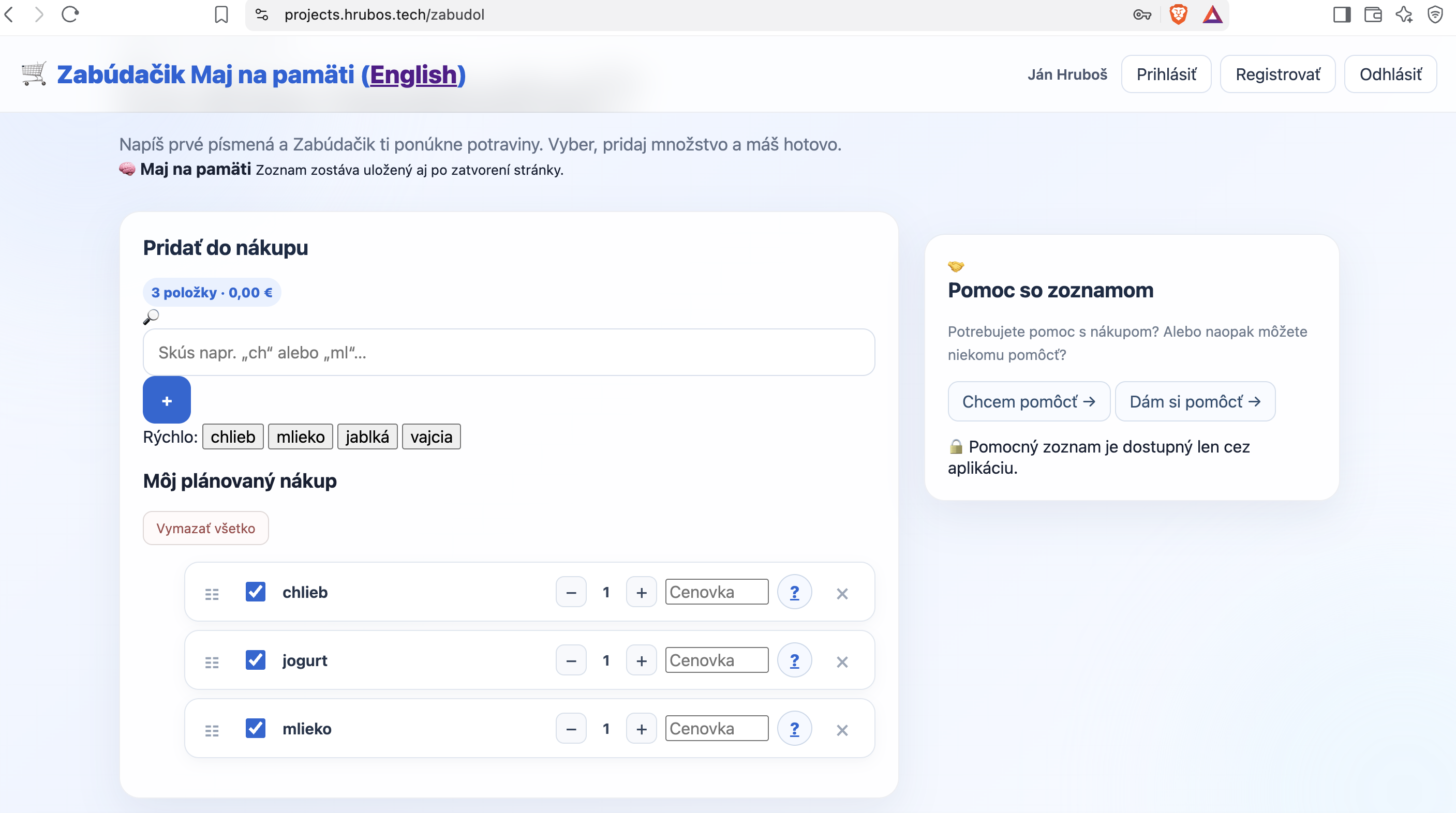Open Brave Rewards triangle icon
The image size is (1456, 813).
1212,14
